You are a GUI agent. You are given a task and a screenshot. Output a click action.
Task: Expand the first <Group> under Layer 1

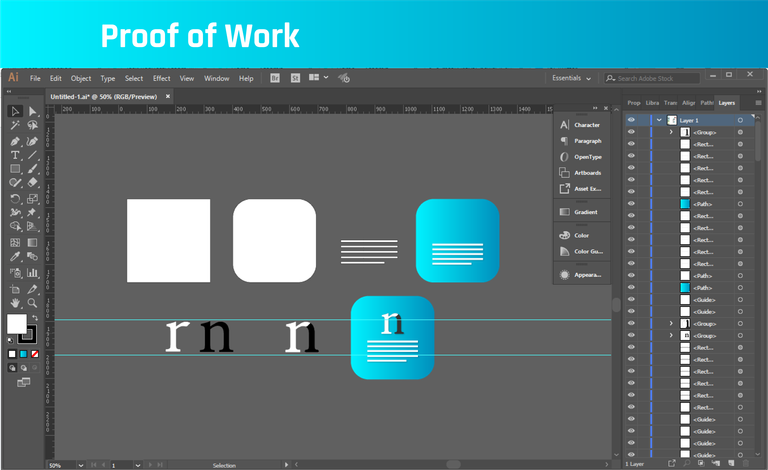[671, 132]
